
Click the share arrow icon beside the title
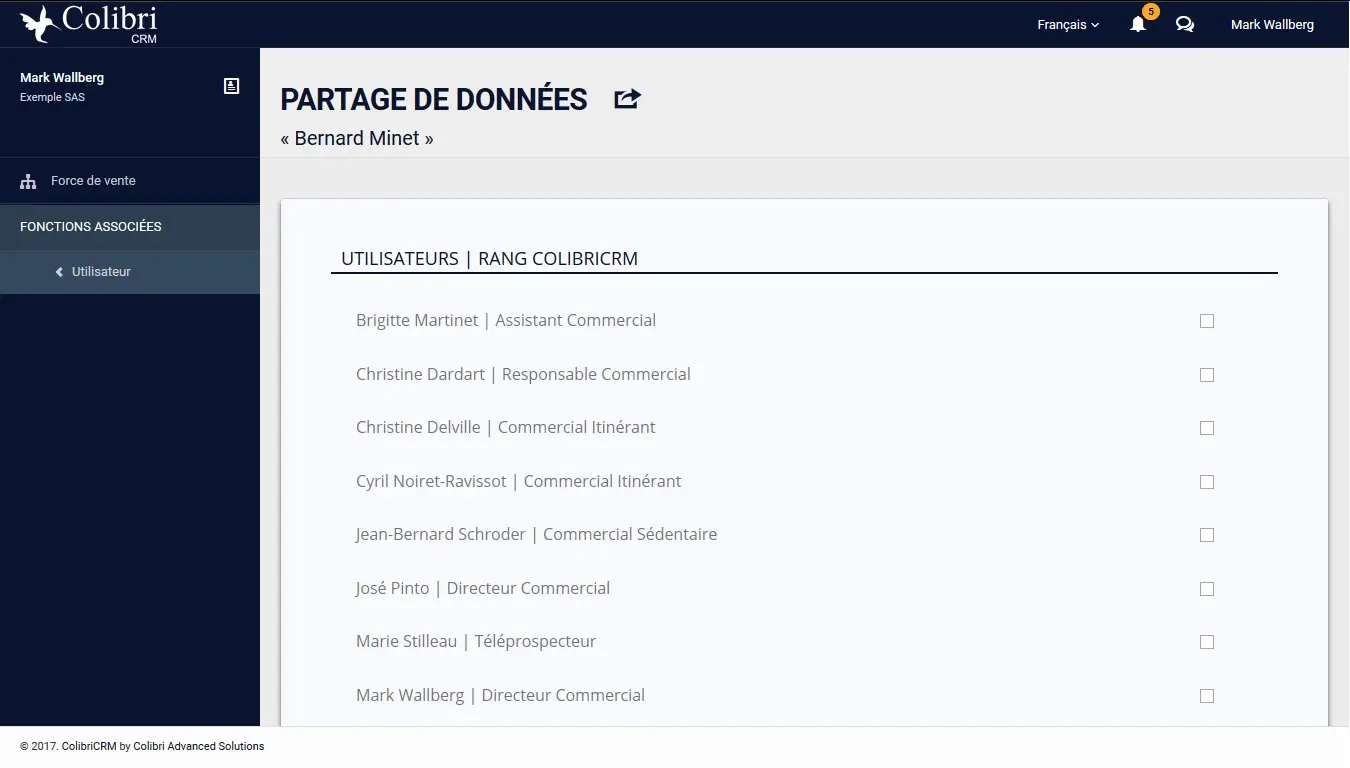[627, 99]
